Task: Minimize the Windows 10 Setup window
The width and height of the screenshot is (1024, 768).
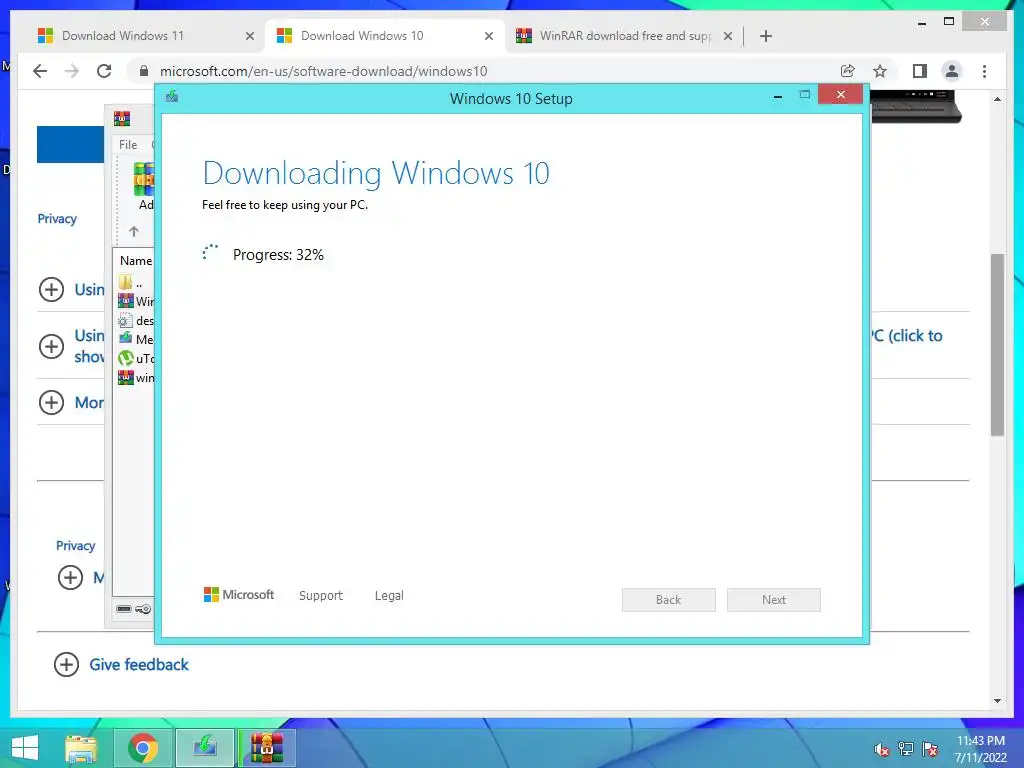Action: tap(778, 97)
